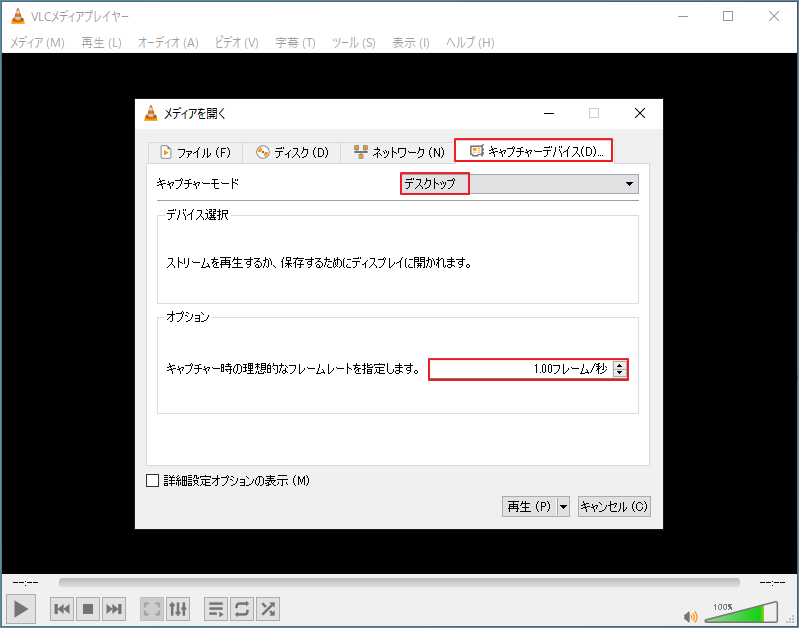
Task: Skip to next media track
Action: (x=113, y=609)
